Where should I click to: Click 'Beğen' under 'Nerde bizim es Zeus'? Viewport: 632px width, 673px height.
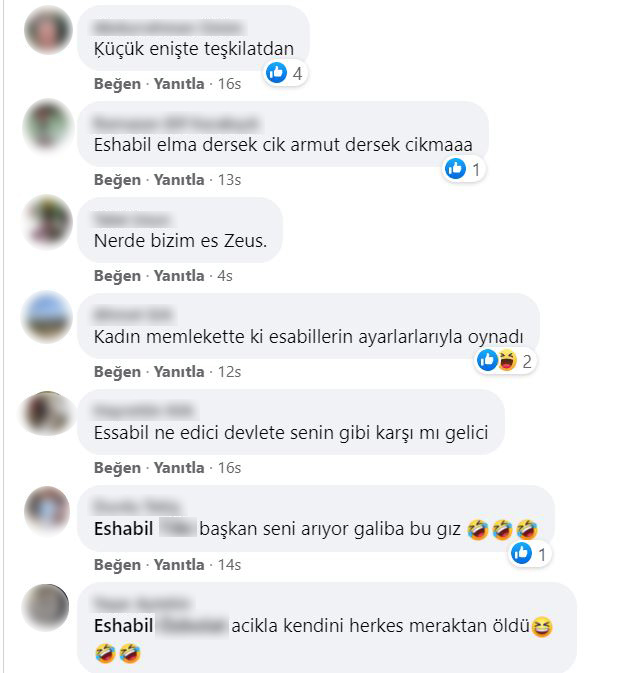[x=117, y=276]
